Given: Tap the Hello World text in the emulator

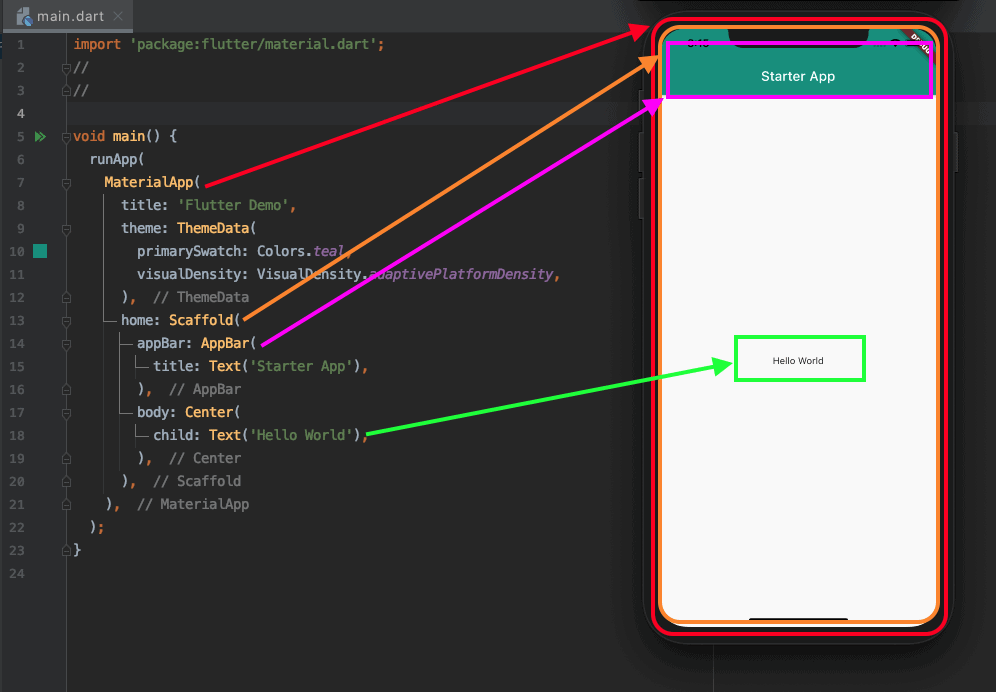Looking at the screenshot, I should point(798,360).
